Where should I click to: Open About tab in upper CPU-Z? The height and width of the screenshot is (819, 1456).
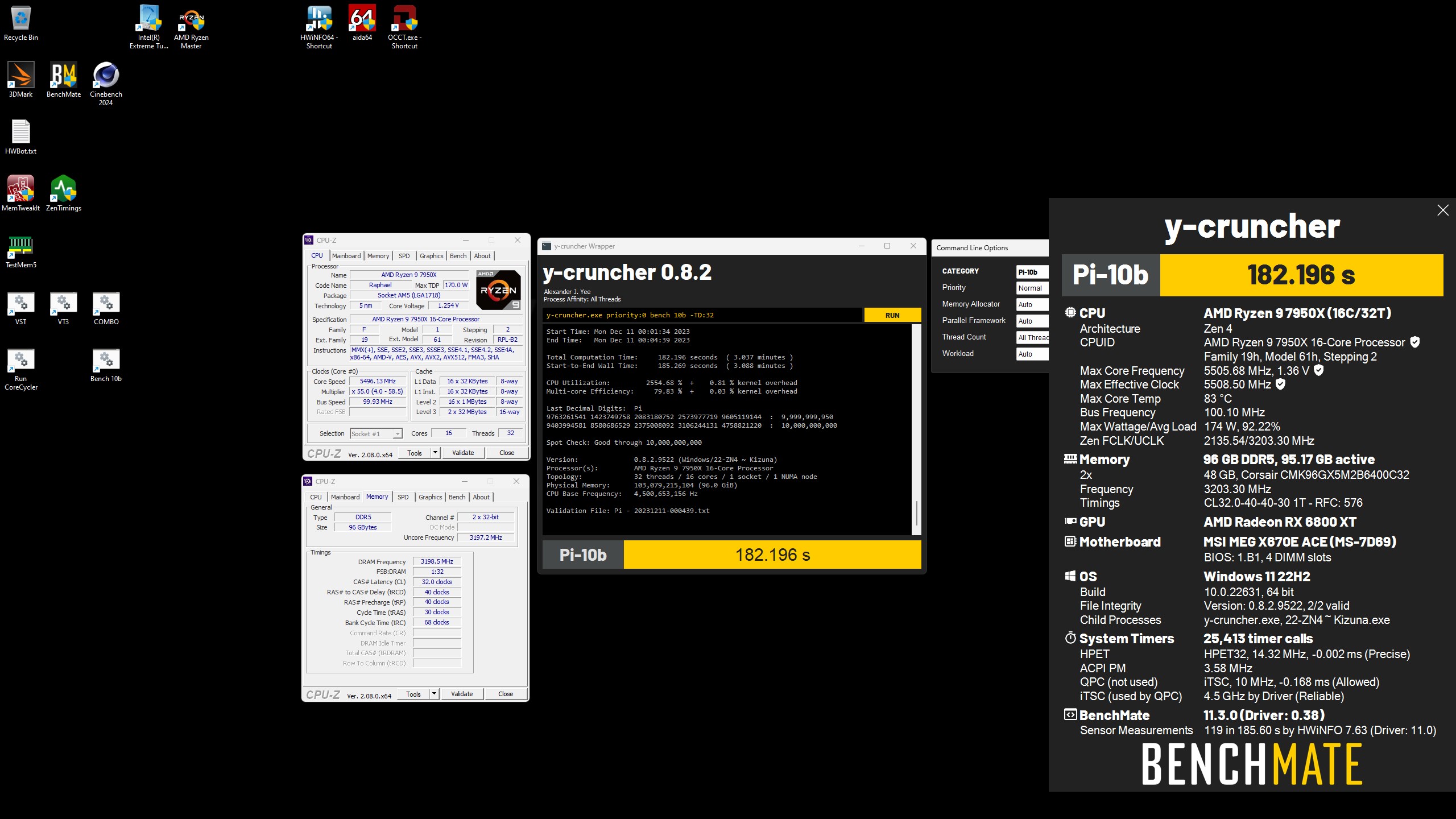(x=482, y=256)
